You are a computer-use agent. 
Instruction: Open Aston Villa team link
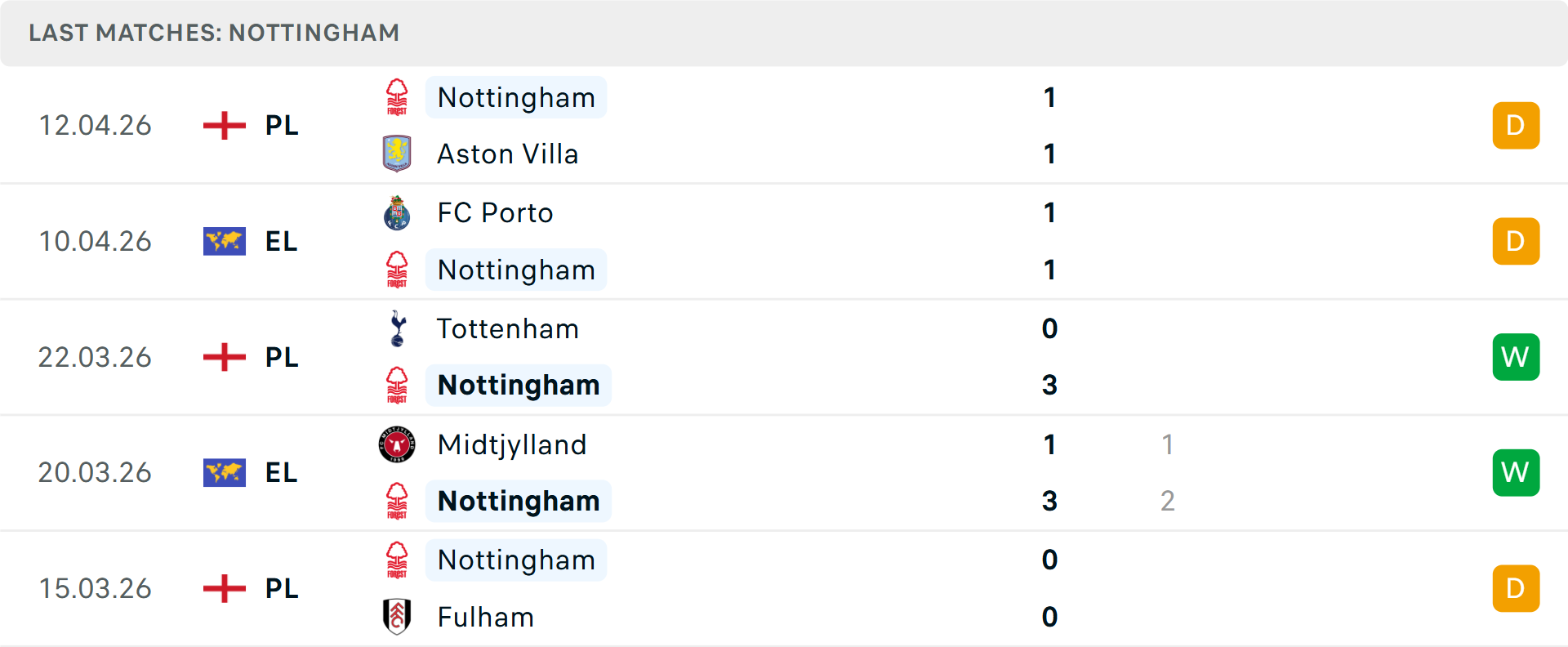point(507,154)
